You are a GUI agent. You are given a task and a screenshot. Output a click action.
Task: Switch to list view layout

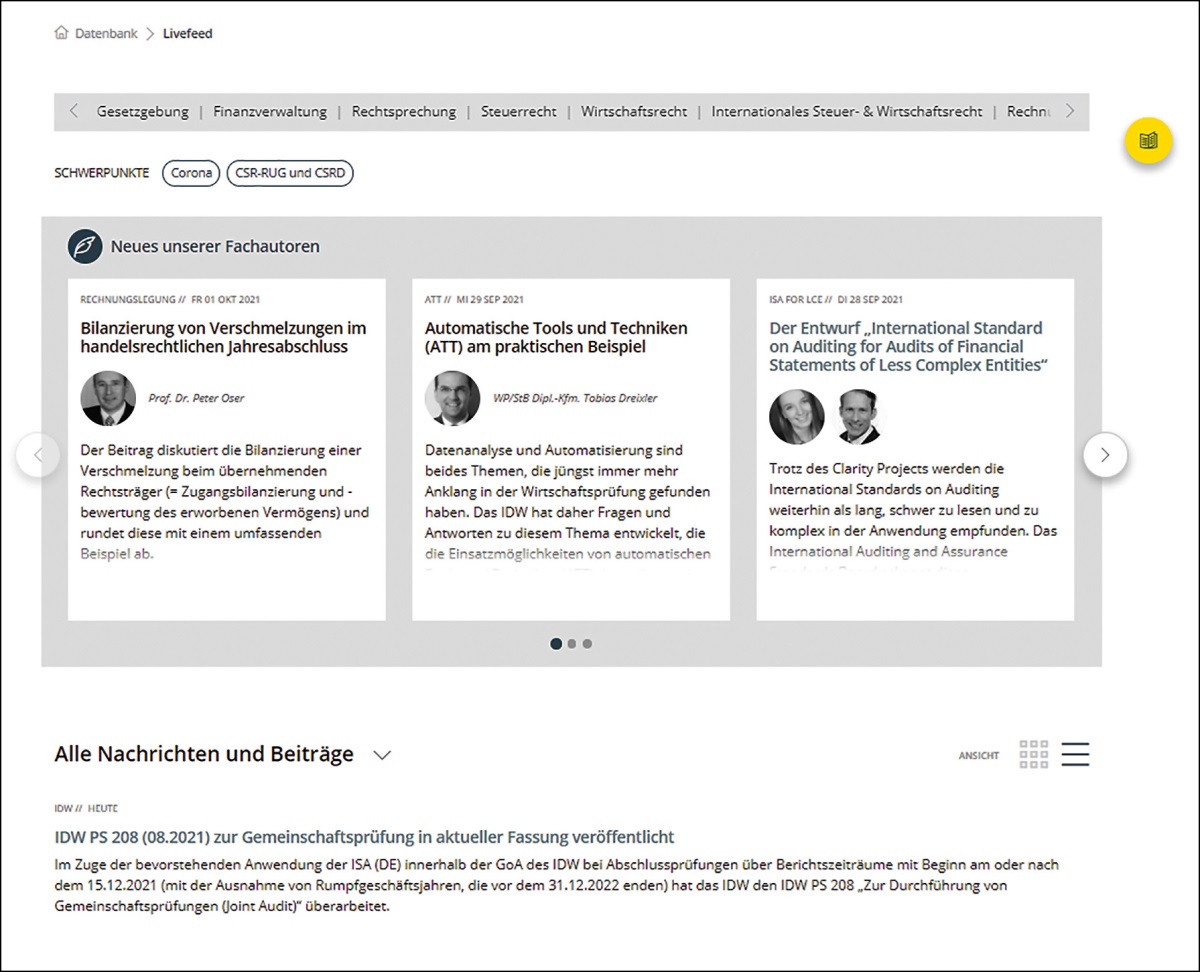[x=1075, y=754]
